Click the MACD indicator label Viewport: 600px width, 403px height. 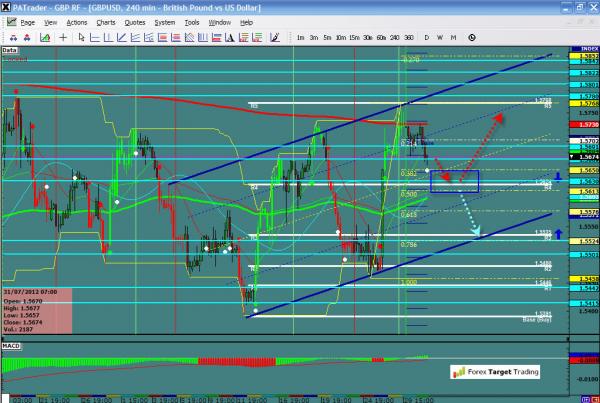click(x=12, y=346)
